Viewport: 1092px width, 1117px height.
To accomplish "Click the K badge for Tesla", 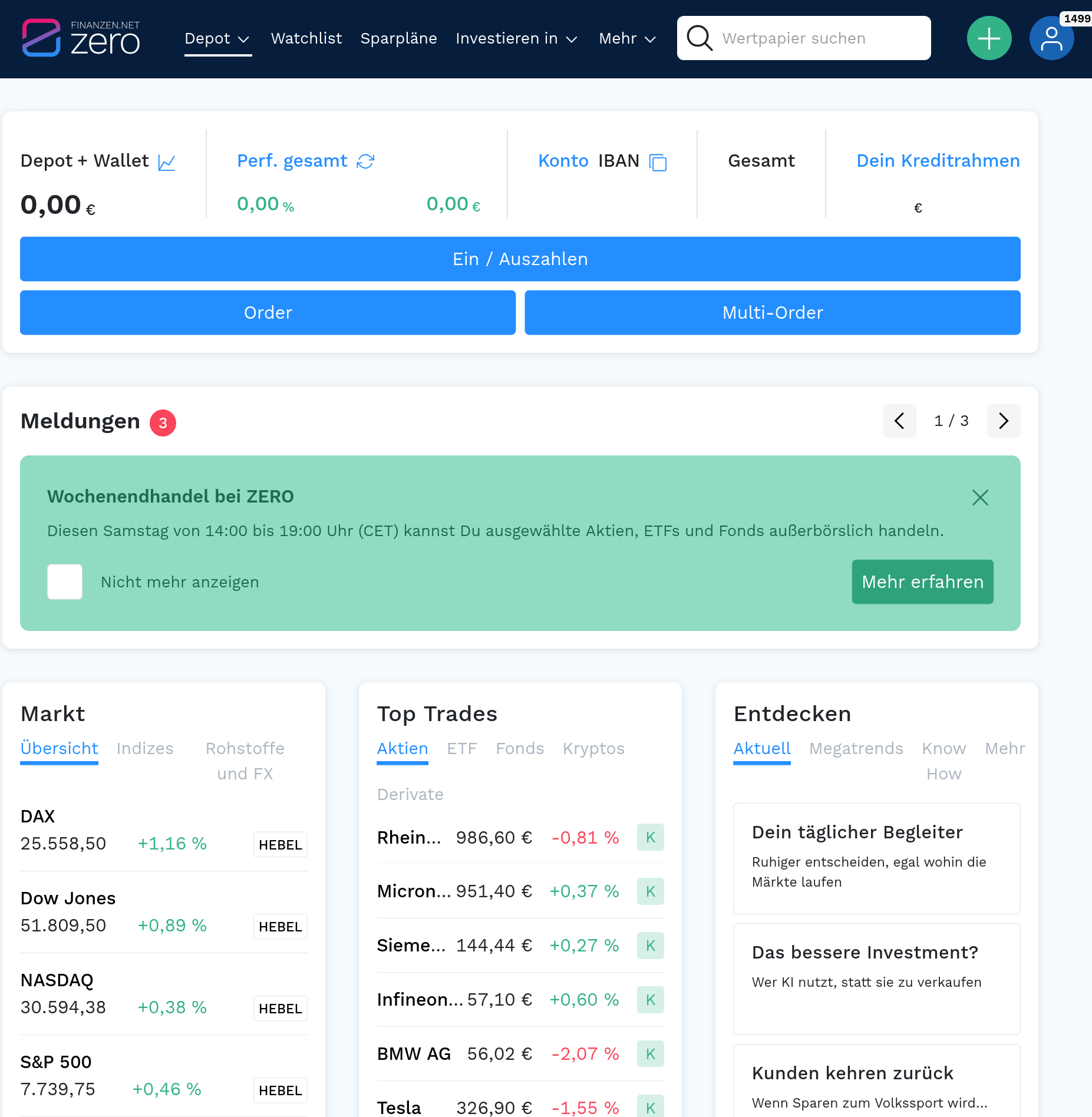I will coord(651,1106).
